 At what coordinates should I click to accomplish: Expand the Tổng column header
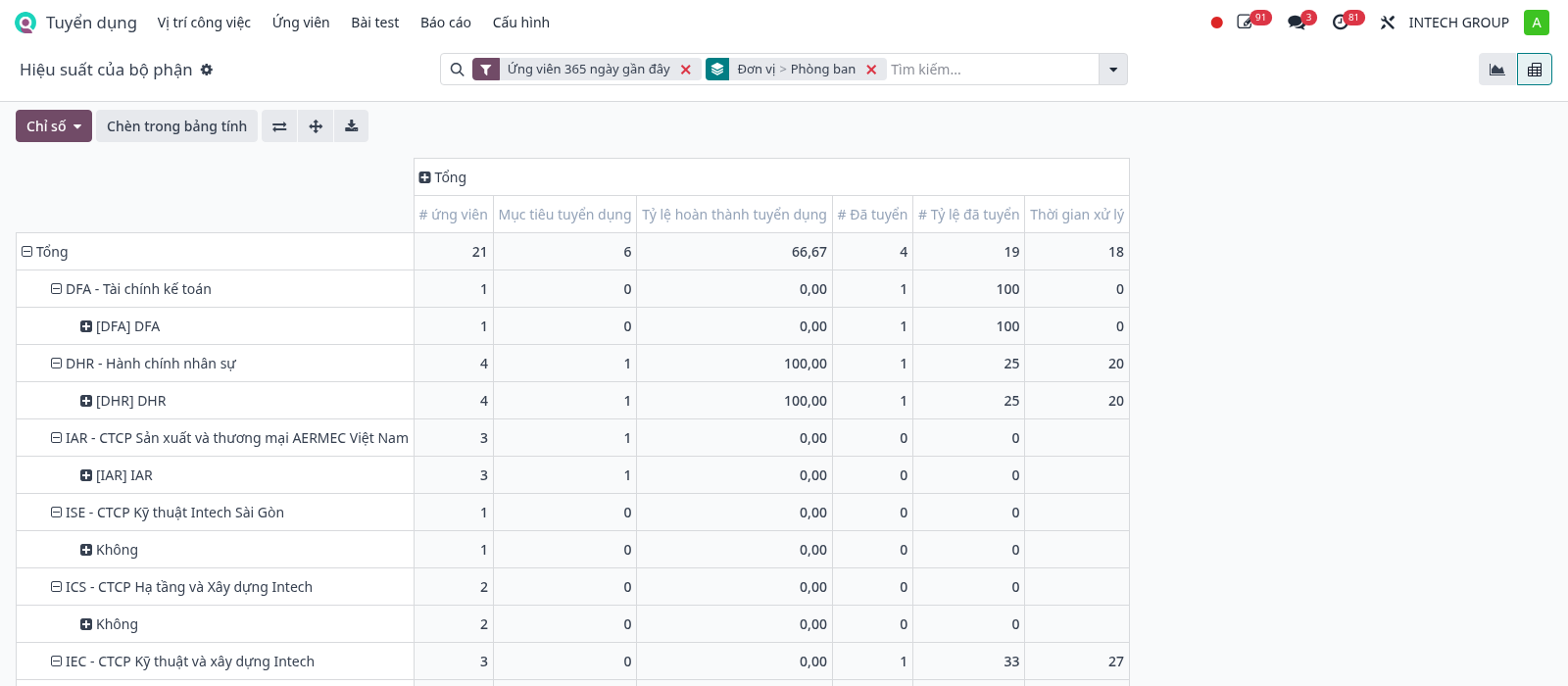[x=443, y=177]
